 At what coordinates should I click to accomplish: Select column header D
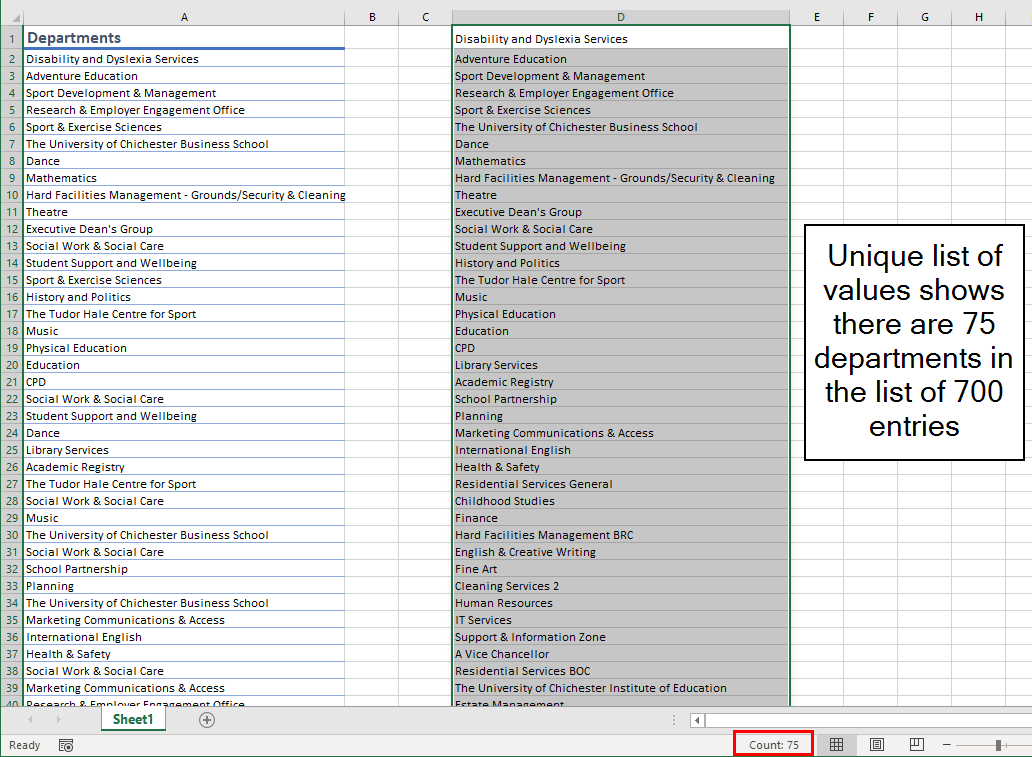coord(620,17)
